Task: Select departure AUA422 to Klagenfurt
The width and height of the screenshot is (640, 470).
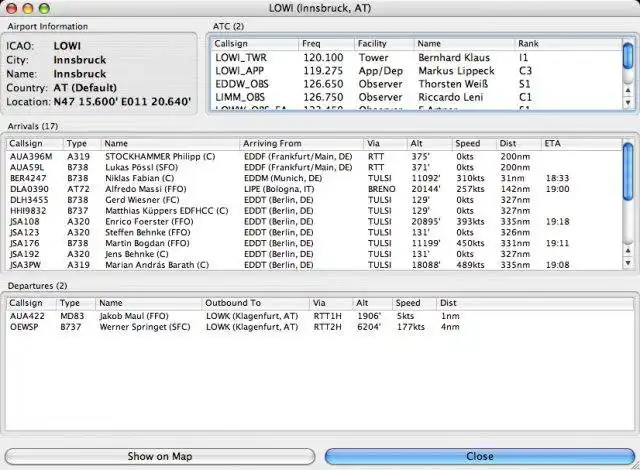Action: (320, 316)
